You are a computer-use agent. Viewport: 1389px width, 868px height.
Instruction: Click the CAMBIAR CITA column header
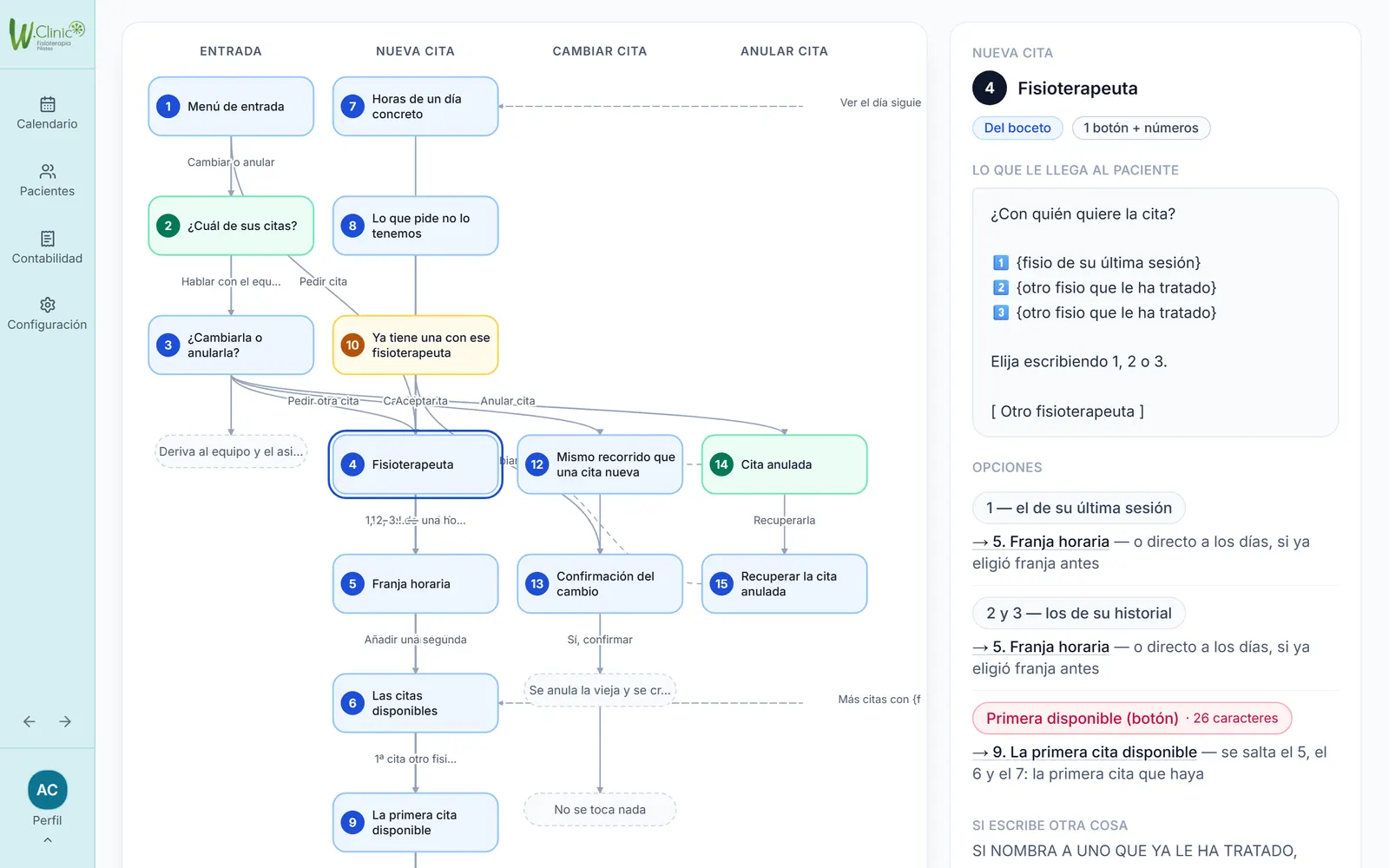pos(600,51)
